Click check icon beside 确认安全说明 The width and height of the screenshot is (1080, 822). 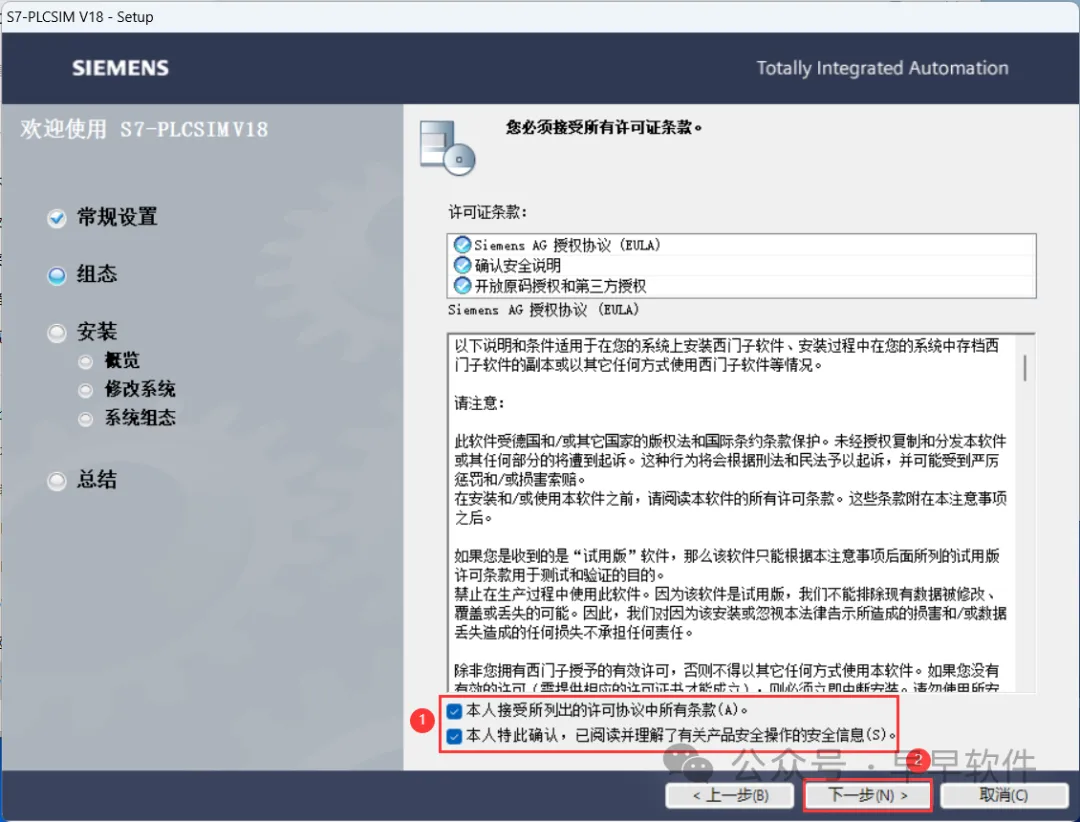pyautogui.click(x=462, y=265)
